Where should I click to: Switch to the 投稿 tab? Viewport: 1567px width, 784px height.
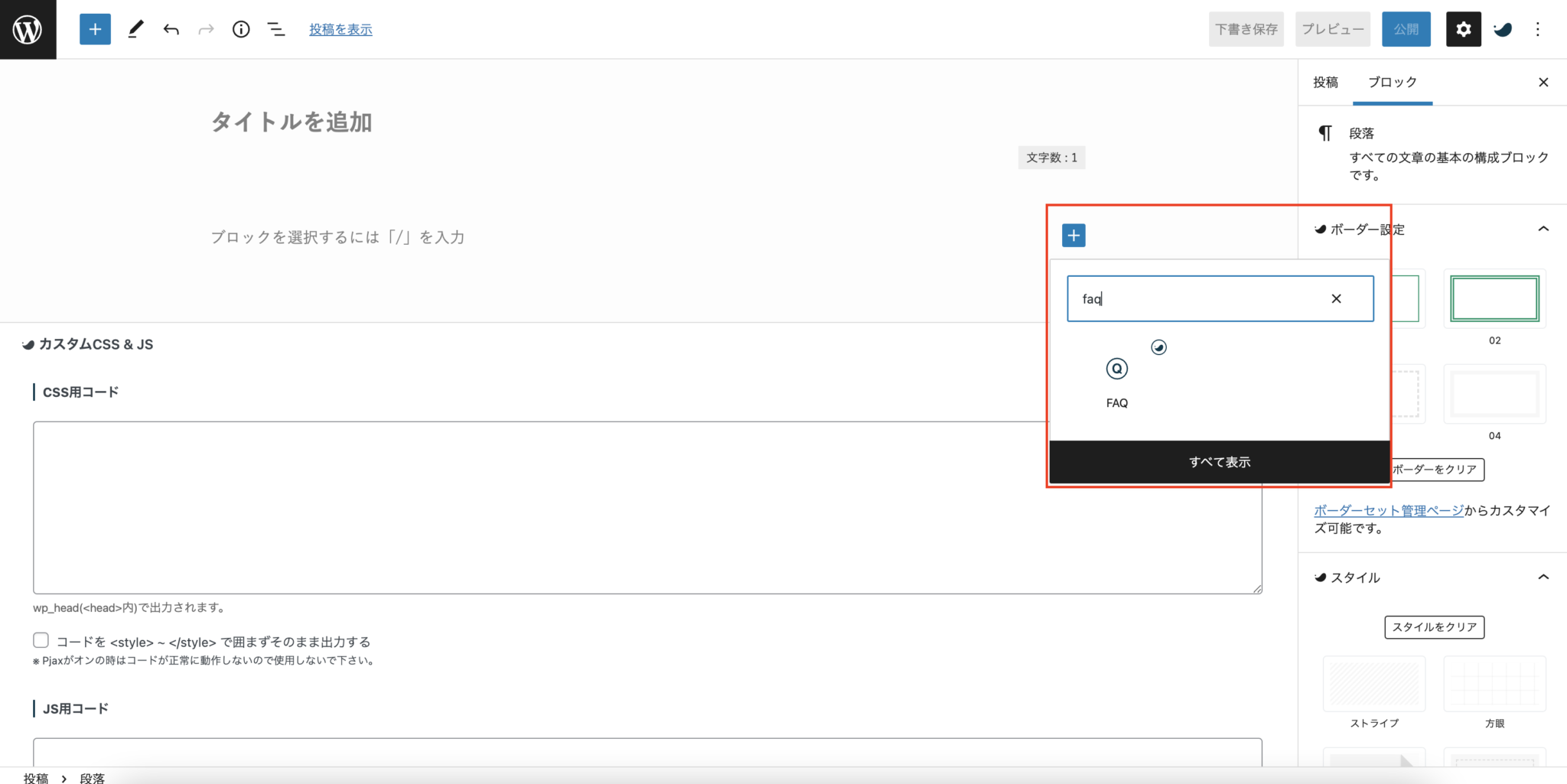1325,82
